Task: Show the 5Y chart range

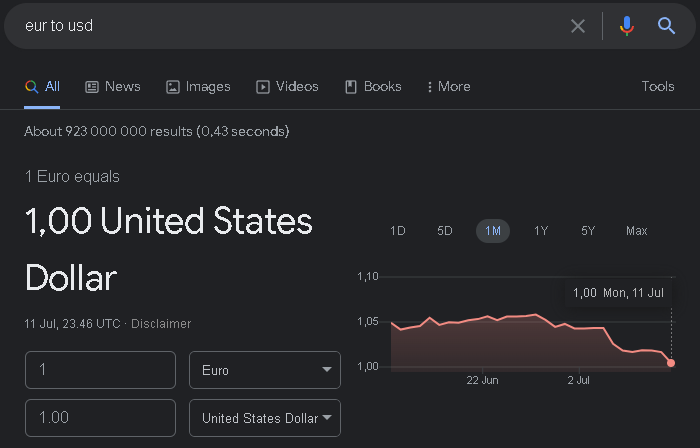Action: click(x=588, y=231)
